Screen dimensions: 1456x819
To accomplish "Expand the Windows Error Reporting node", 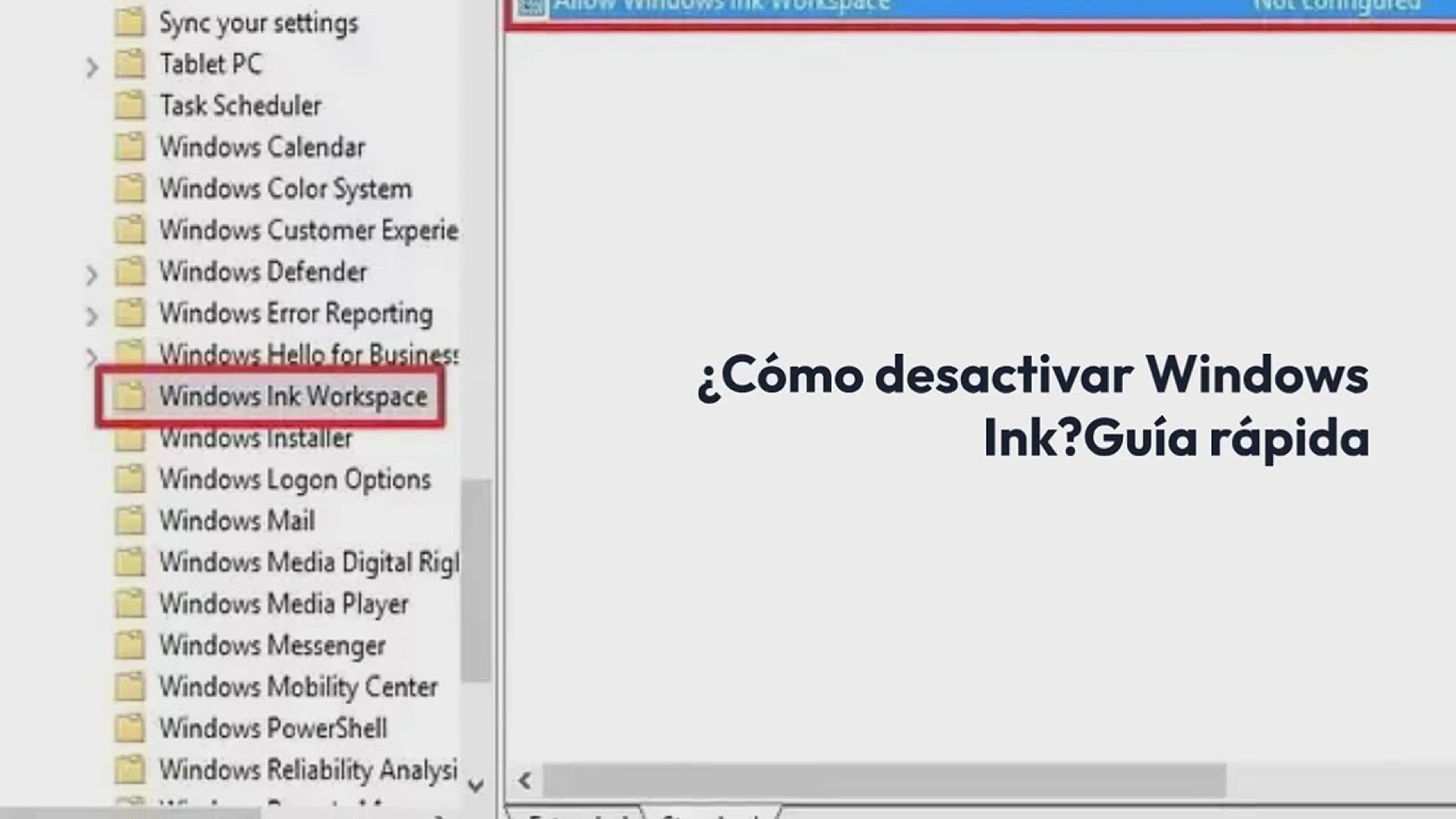I will click(x=92, y=316).
